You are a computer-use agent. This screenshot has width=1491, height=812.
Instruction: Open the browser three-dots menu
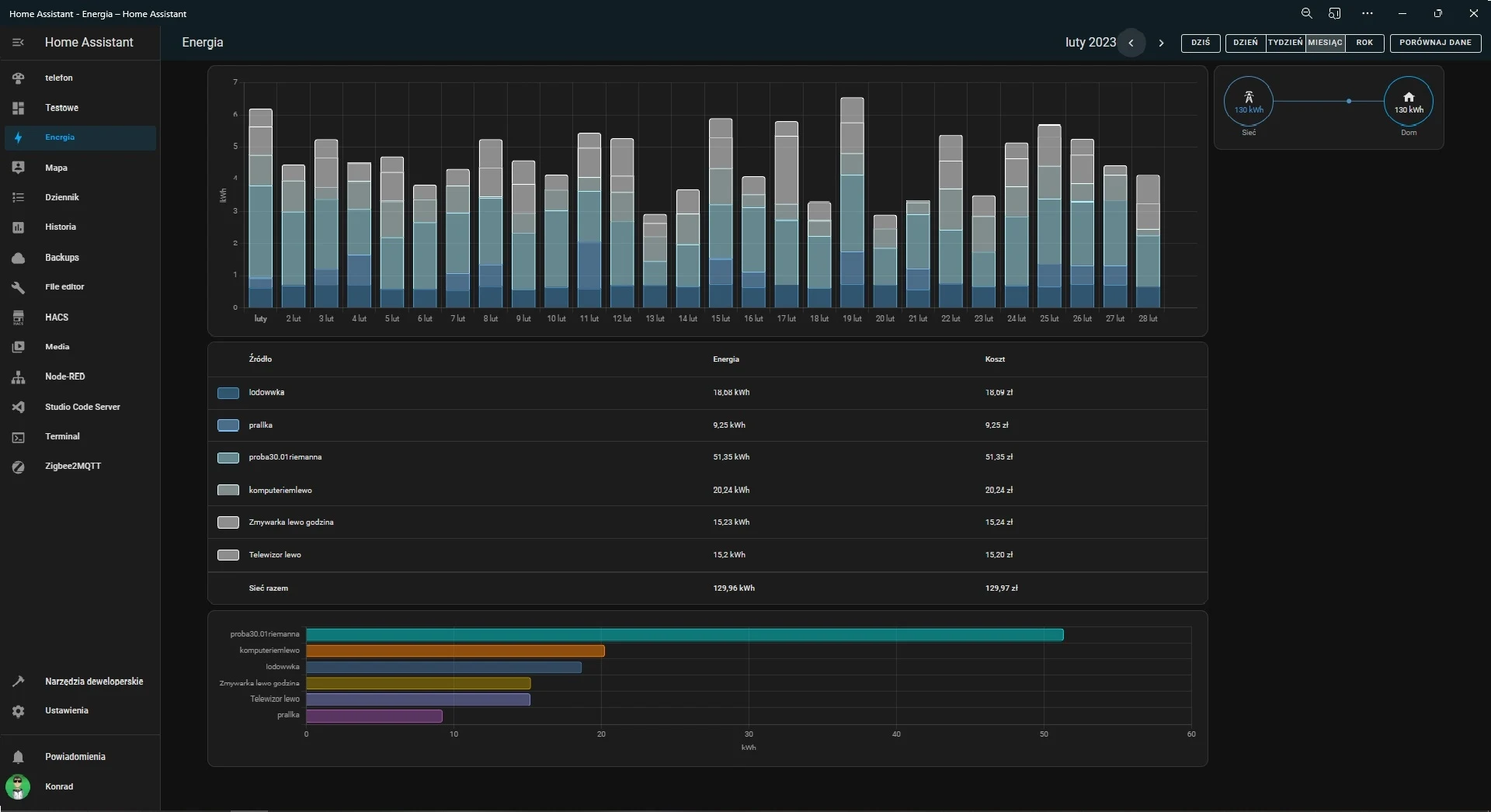click(1368, 13)
